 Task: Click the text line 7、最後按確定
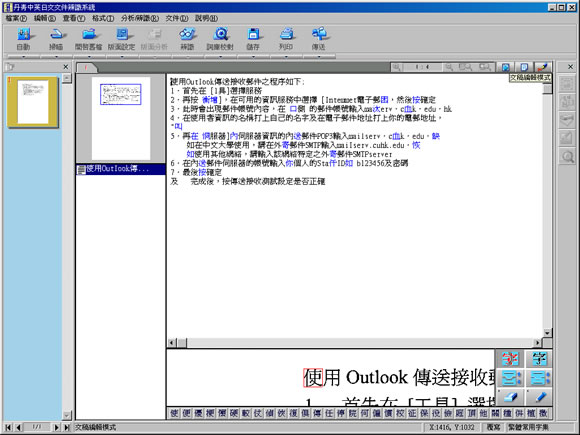196,172
